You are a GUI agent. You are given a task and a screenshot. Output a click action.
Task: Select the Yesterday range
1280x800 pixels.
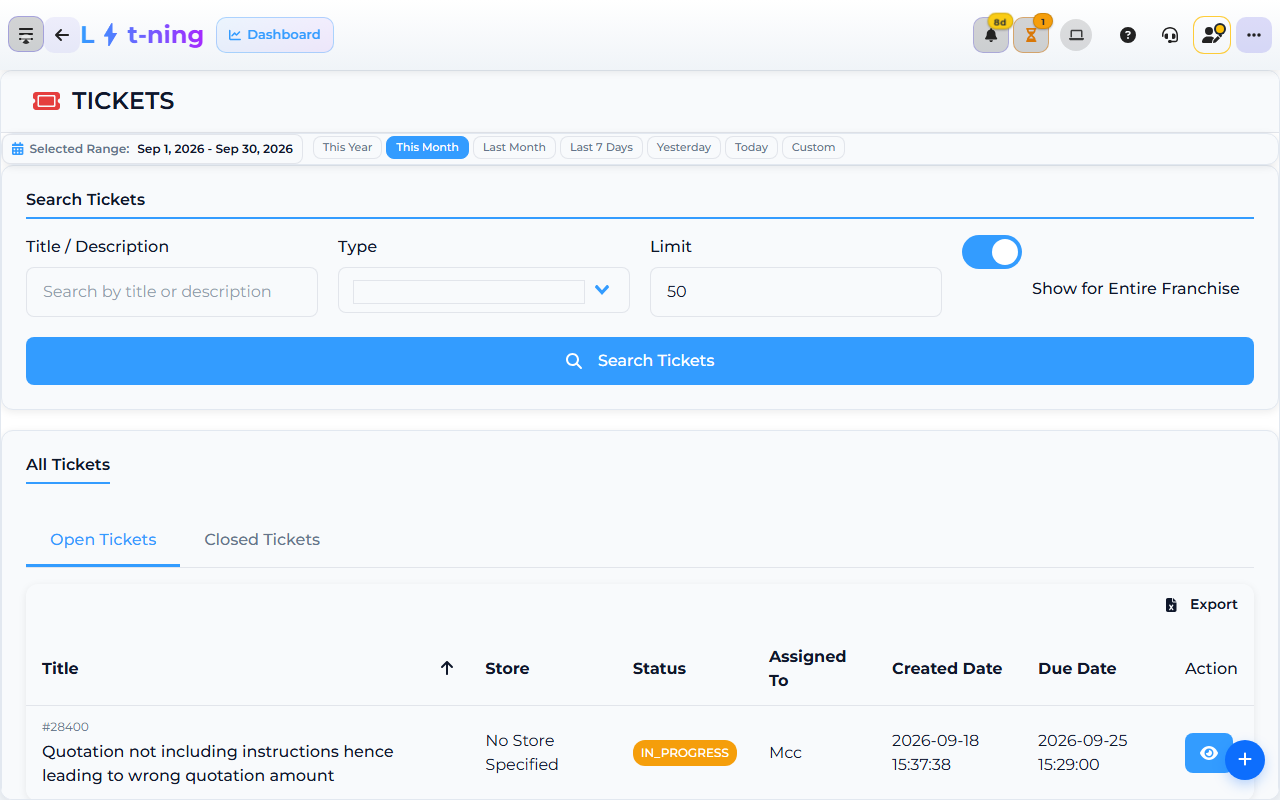tap(684, 148)
